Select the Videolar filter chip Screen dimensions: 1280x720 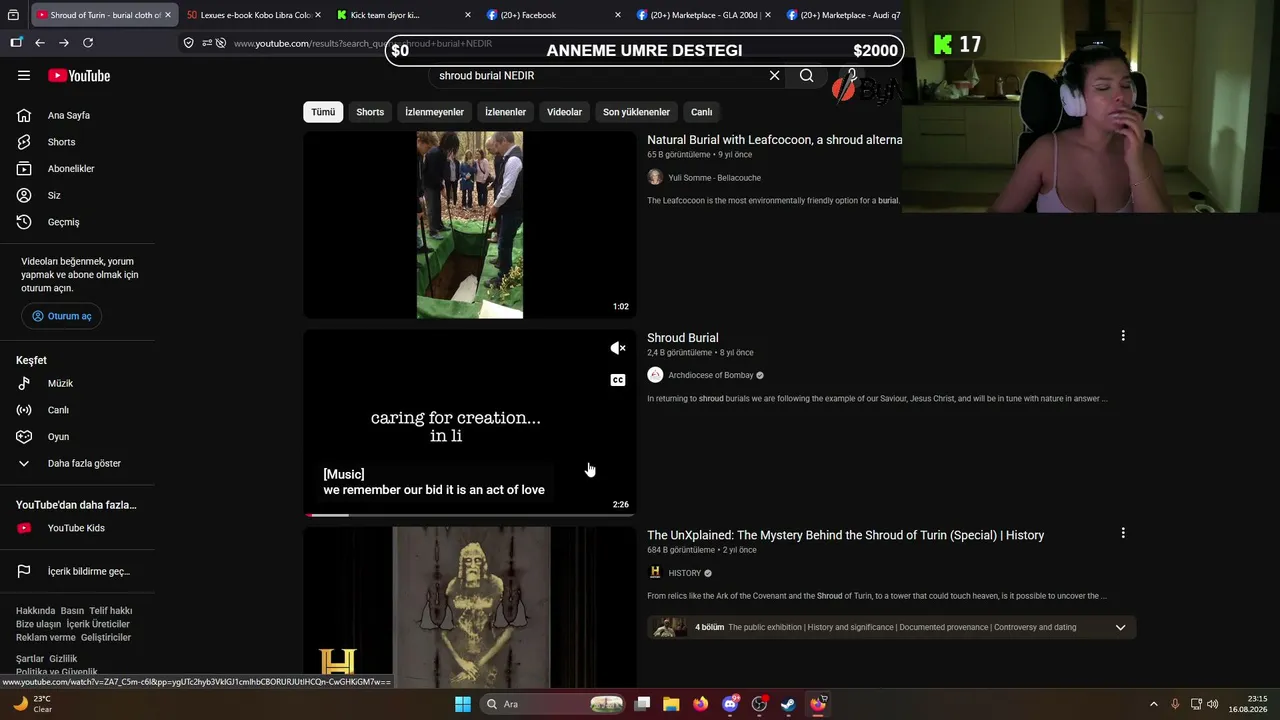[x=564, y=112]
